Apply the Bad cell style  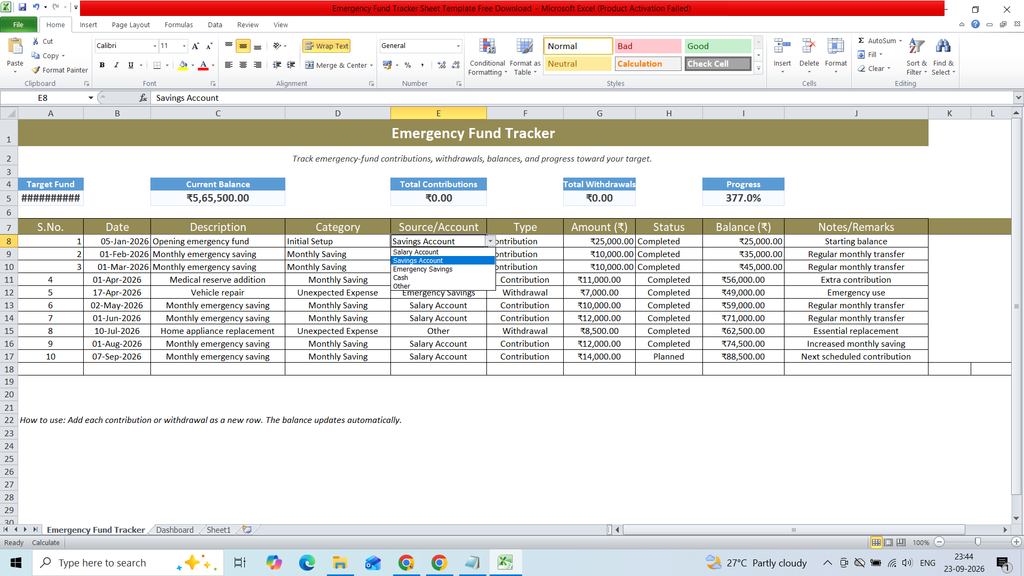648,46
